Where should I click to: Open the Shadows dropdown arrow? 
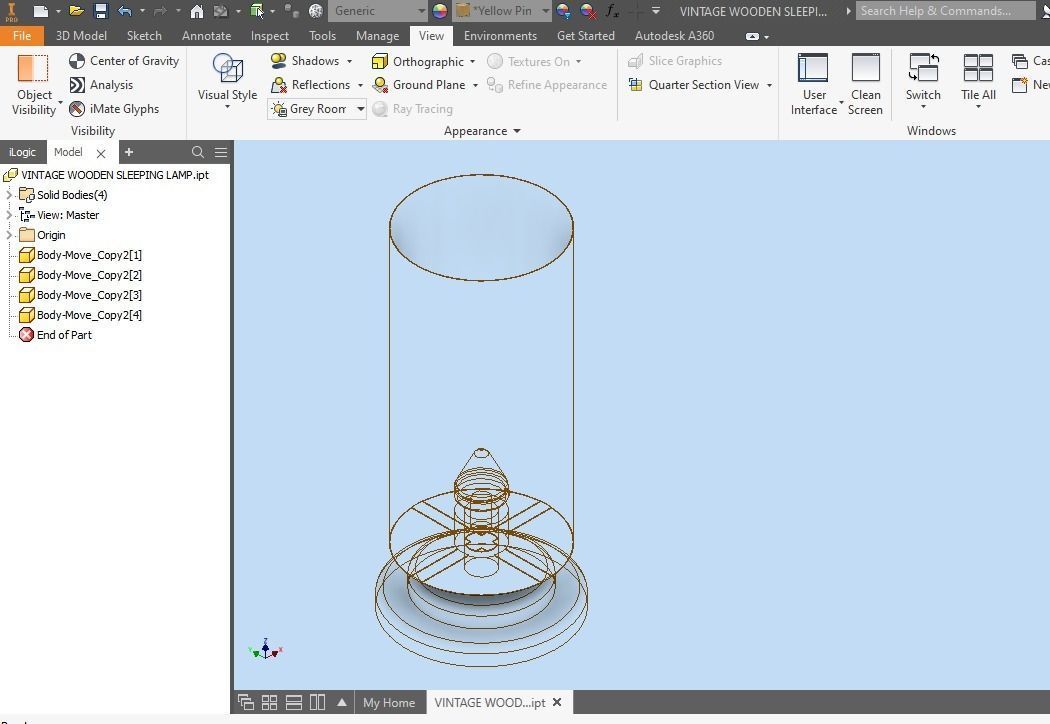coord(349,62)
